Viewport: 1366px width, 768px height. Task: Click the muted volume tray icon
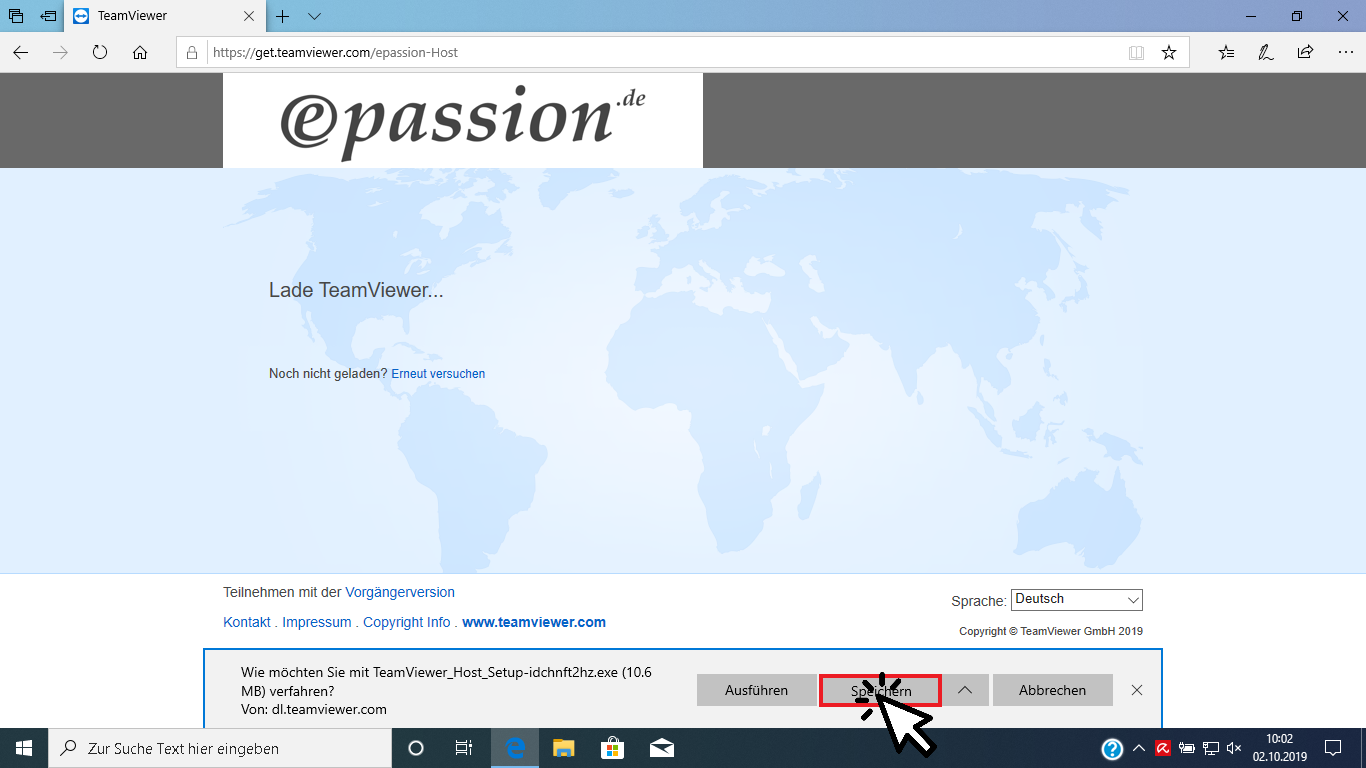(x=1234, y=748)
